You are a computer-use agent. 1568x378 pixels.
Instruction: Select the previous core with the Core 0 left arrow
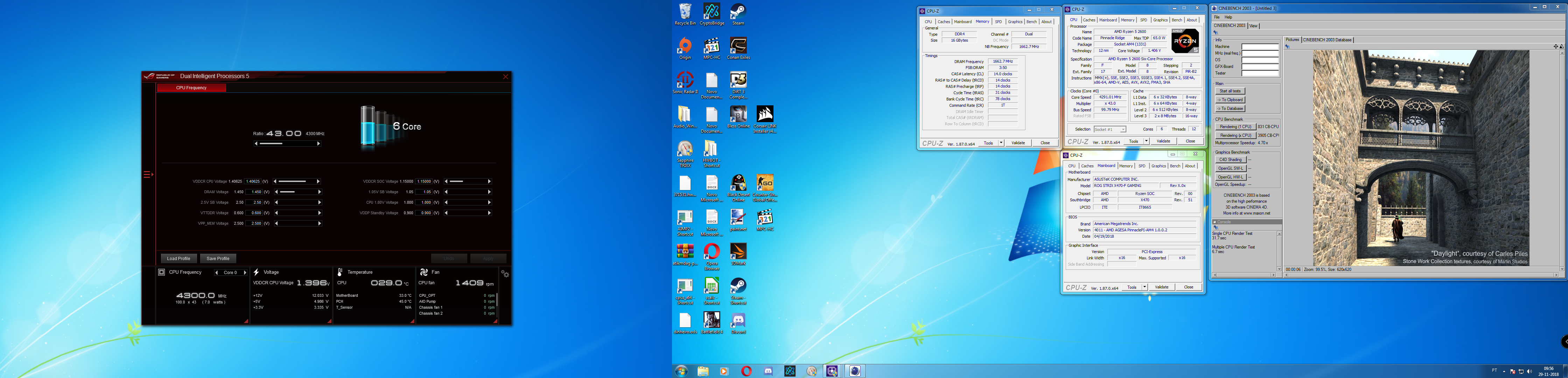point(217,273)
